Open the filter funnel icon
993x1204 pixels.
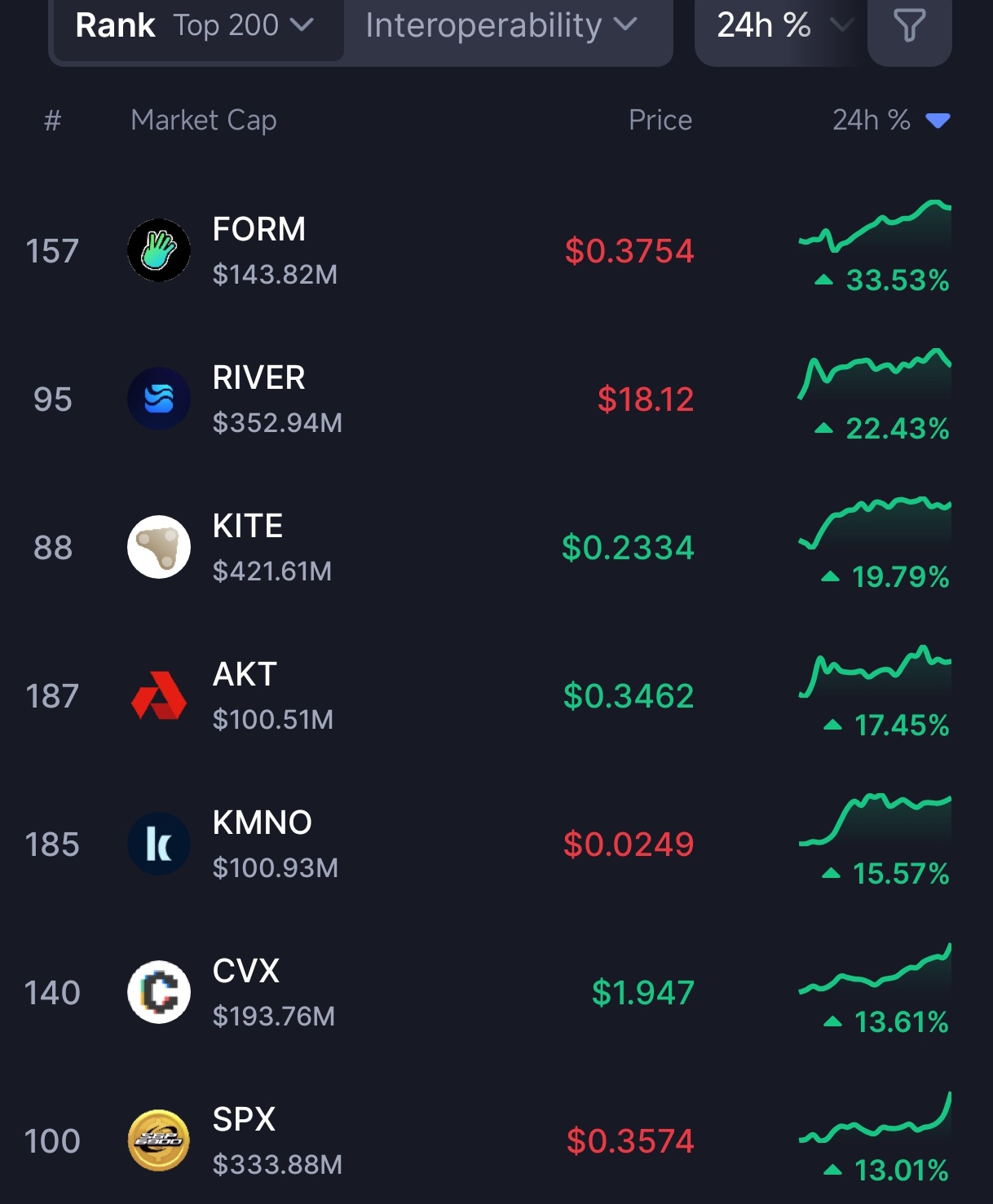909,26
